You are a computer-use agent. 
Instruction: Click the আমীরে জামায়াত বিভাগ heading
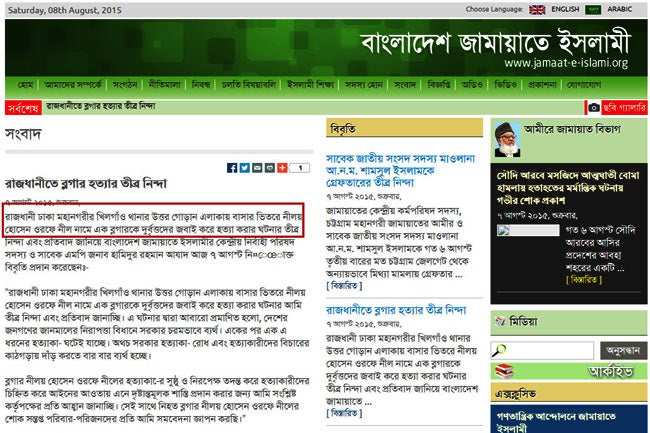[x=572, y=129]
